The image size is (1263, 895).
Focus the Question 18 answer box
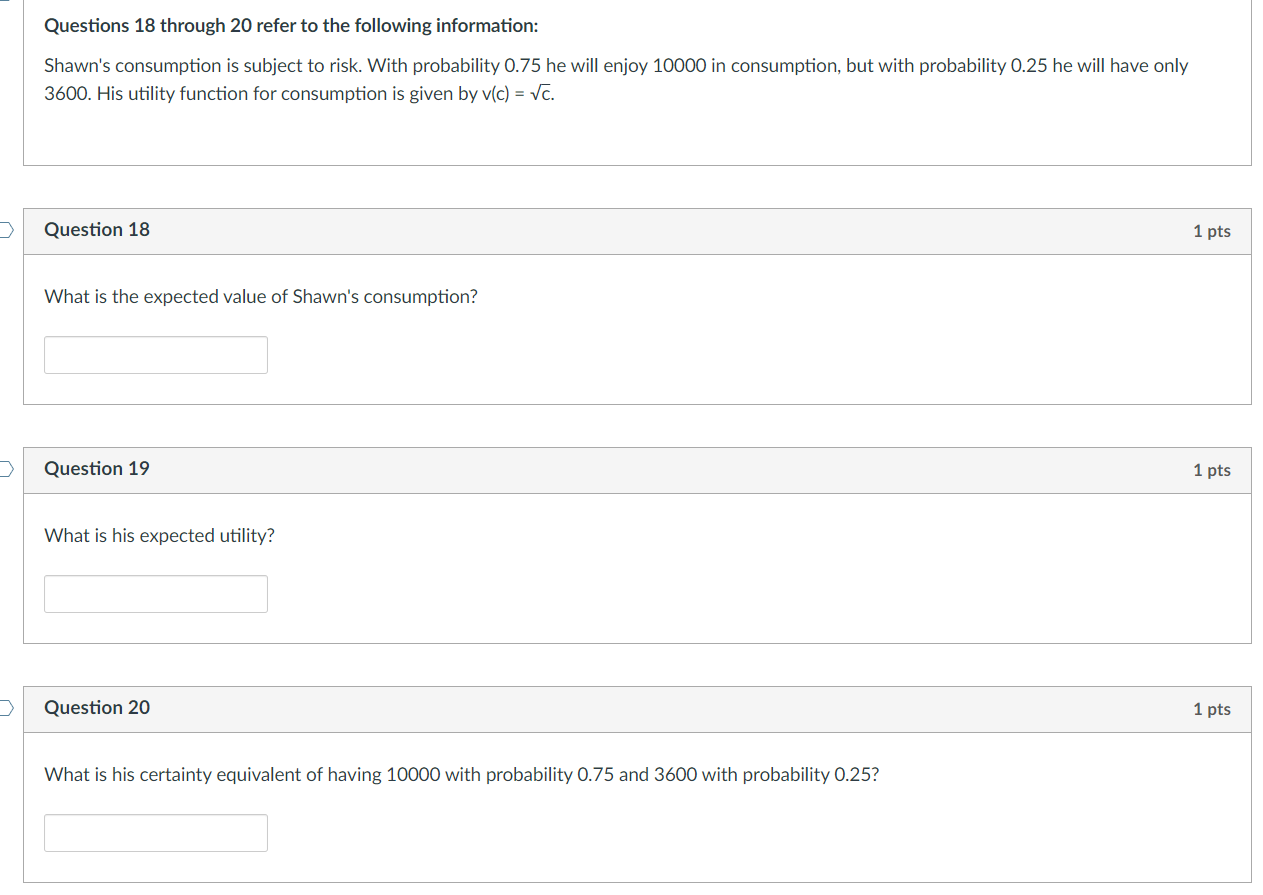156,355
